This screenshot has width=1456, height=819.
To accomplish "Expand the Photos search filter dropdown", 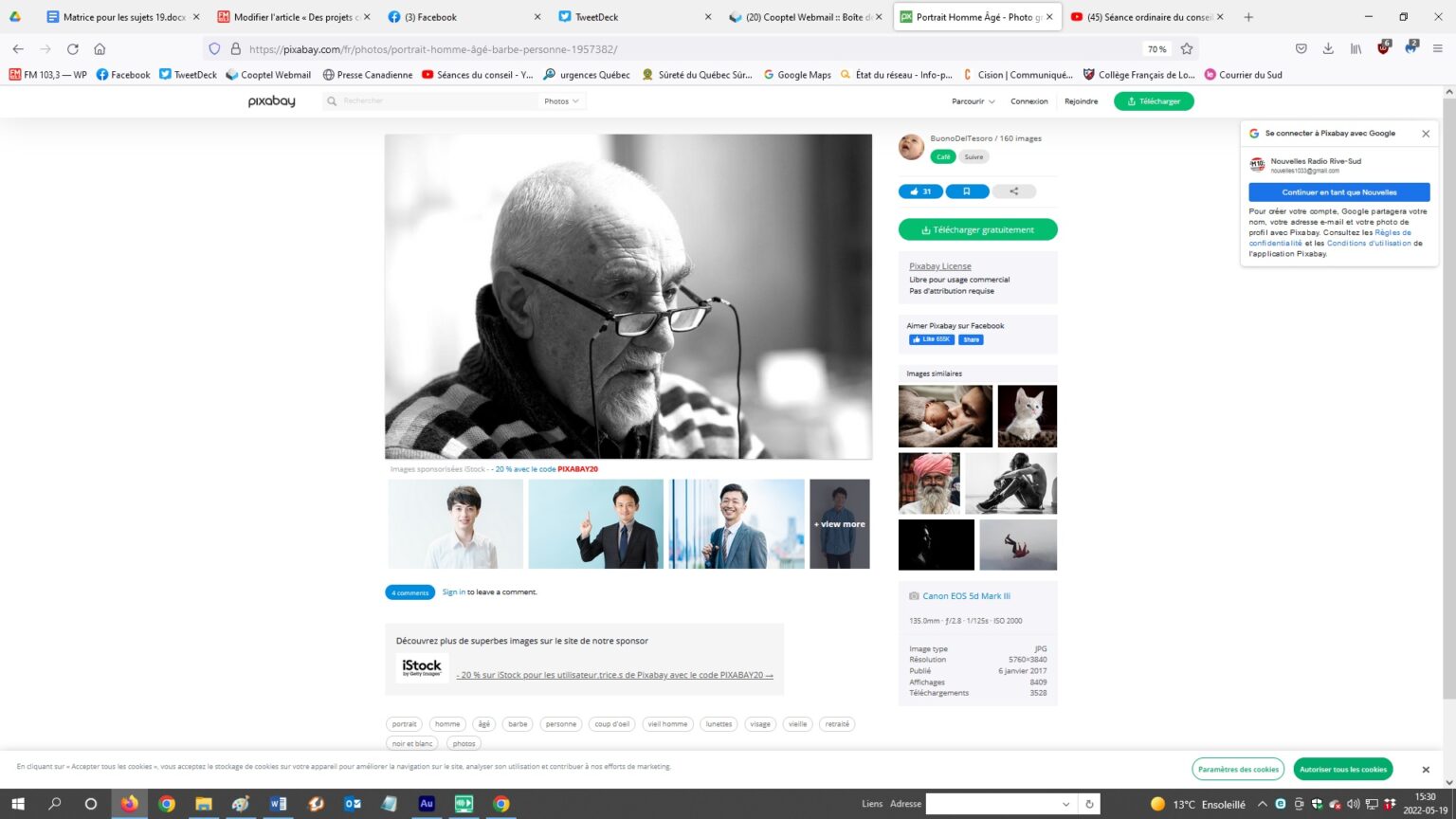I will (x=561, y=101).
